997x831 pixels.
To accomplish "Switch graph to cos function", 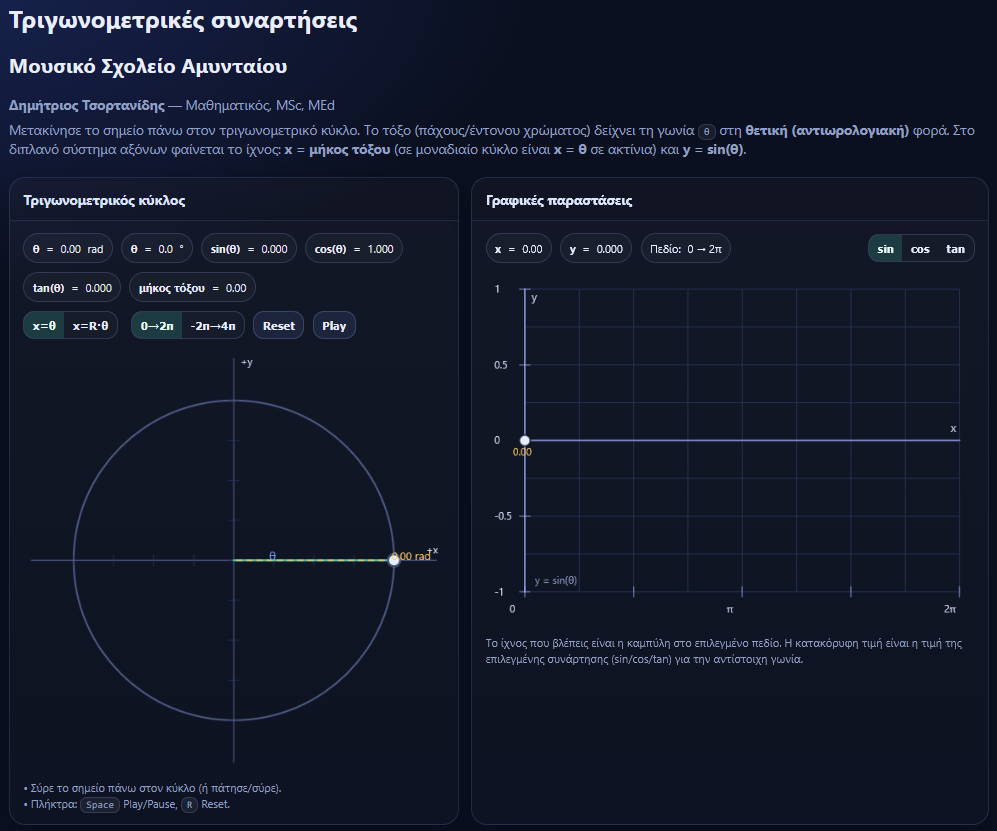I will [919, 249].
